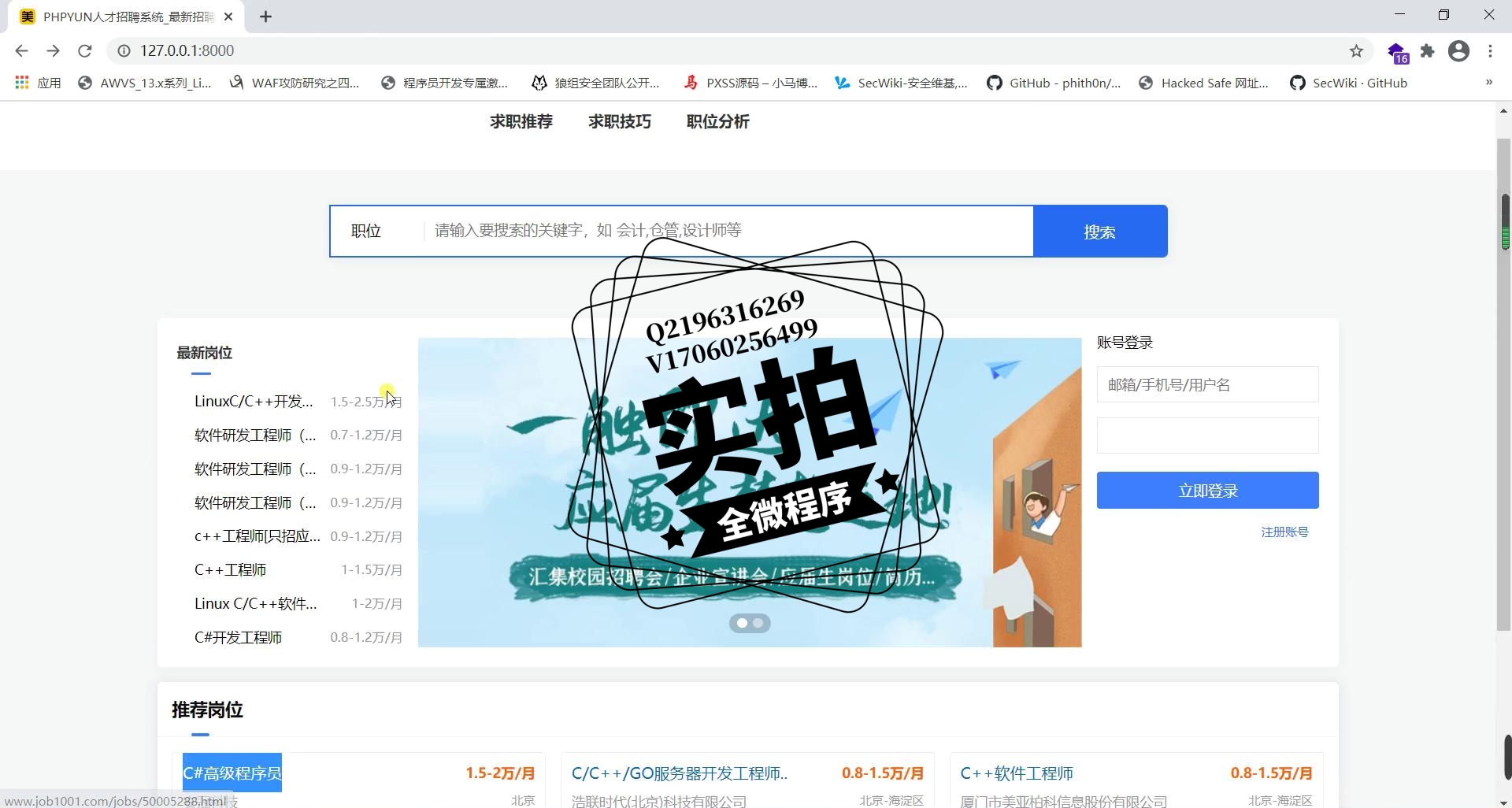Open the Chrome three-dot menu

click(1490, 51)
